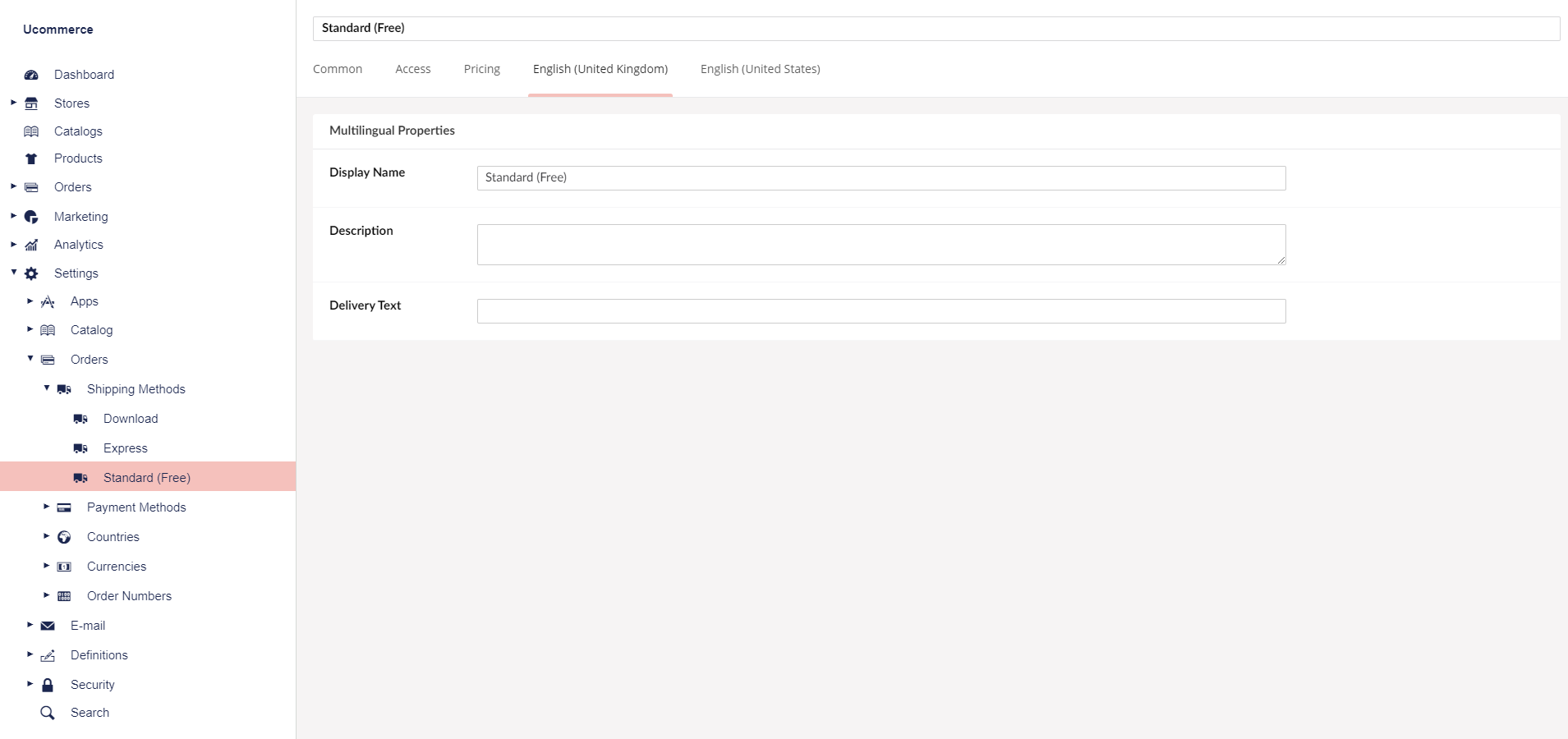Collapse the Shipping Methods node arrow

pyautogui.click(x=46, y=388)
